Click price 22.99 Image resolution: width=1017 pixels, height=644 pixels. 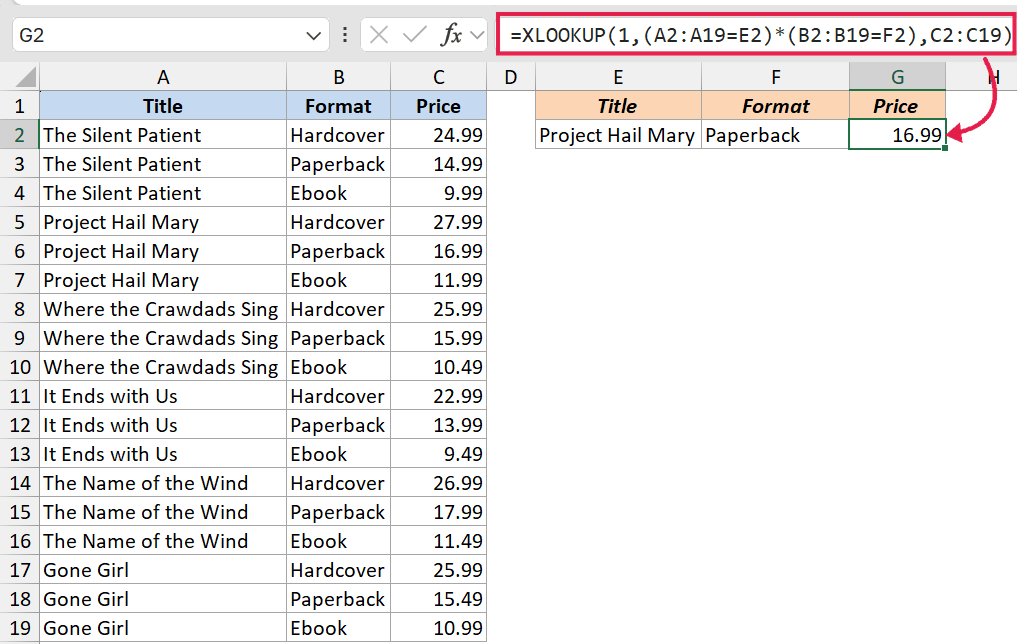pos(438,396)
